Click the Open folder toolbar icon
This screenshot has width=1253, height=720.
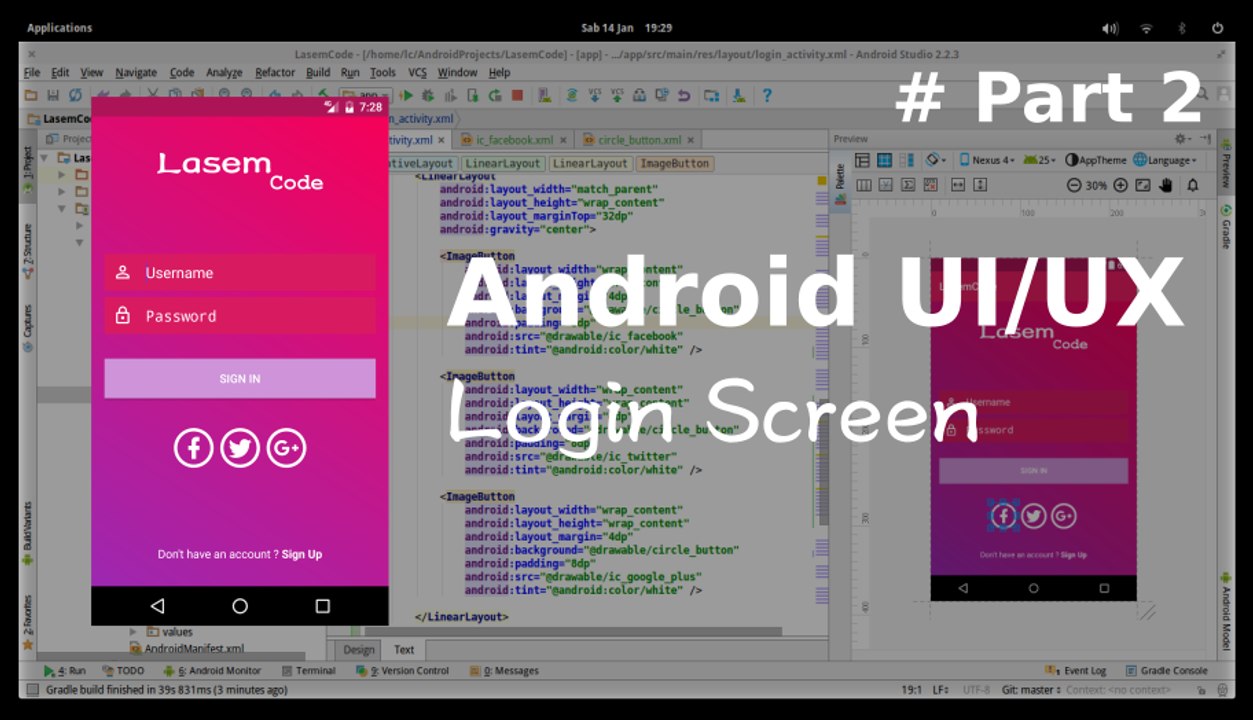pos(31,96)
